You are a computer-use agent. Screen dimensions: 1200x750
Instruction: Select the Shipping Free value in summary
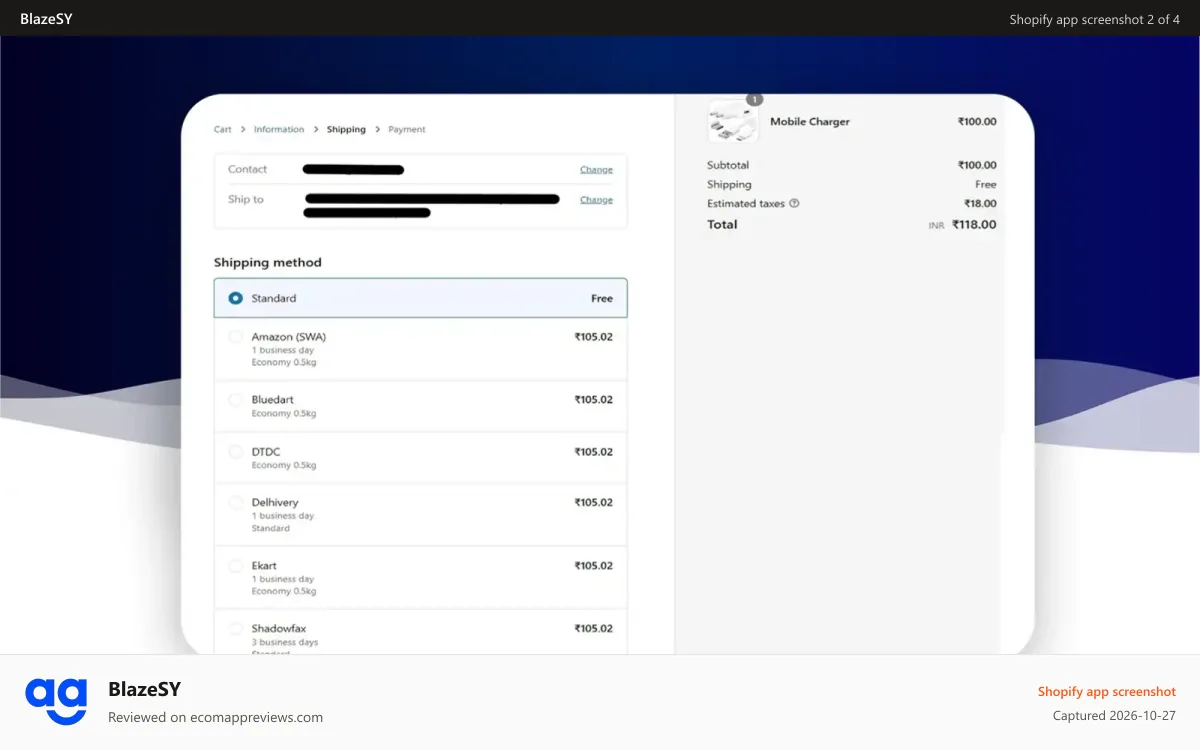click(986, 185)
